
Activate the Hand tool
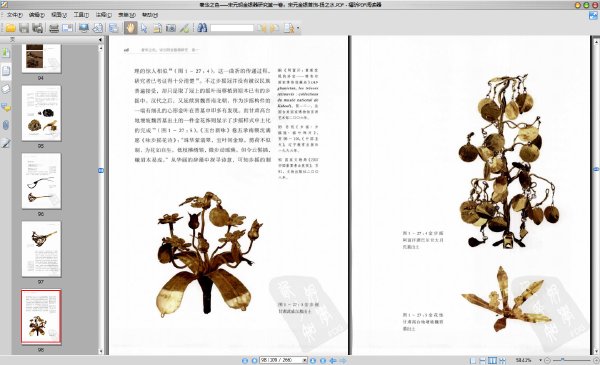(130, 28)
